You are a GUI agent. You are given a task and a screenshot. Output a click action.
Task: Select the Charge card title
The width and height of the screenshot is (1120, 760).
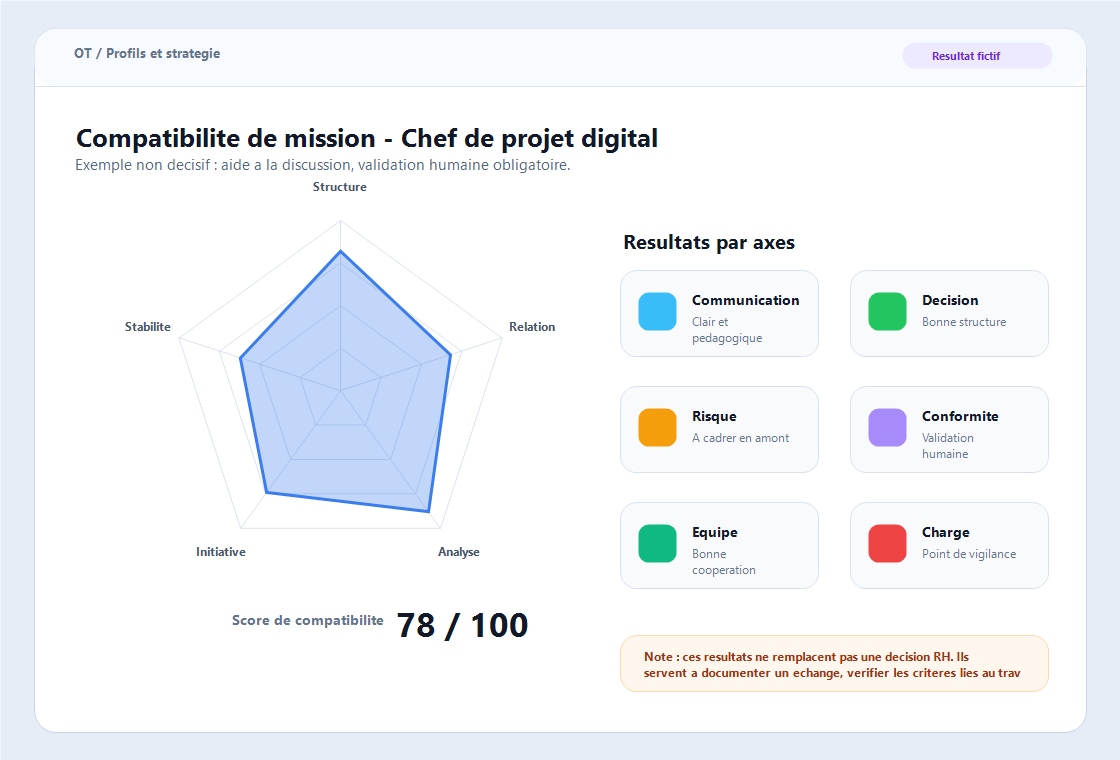(946, 532)
